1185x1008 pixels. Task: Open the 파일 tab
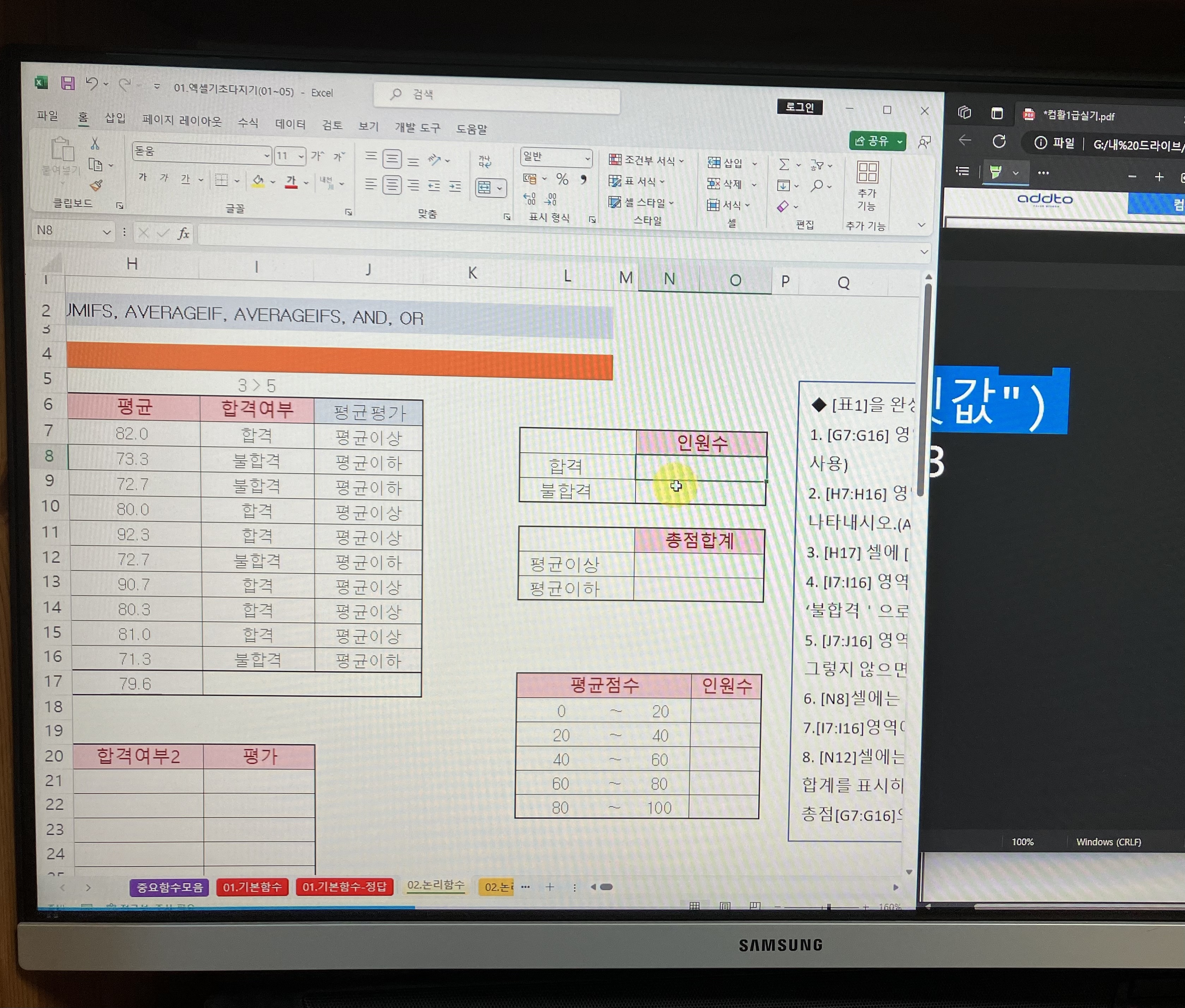(x=47, y=116)
